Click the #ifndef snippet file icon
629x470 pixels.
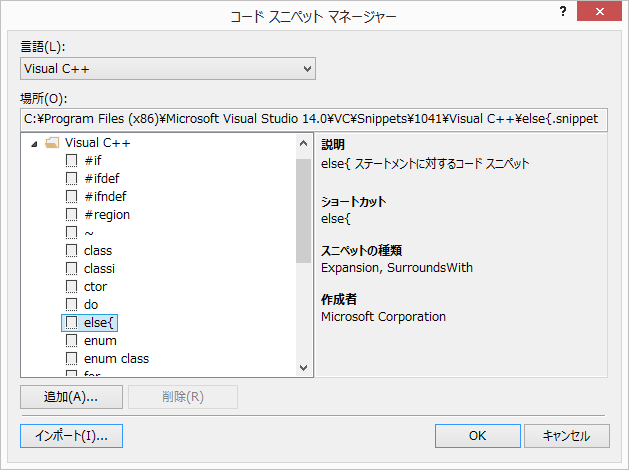[x=71, y=197]
